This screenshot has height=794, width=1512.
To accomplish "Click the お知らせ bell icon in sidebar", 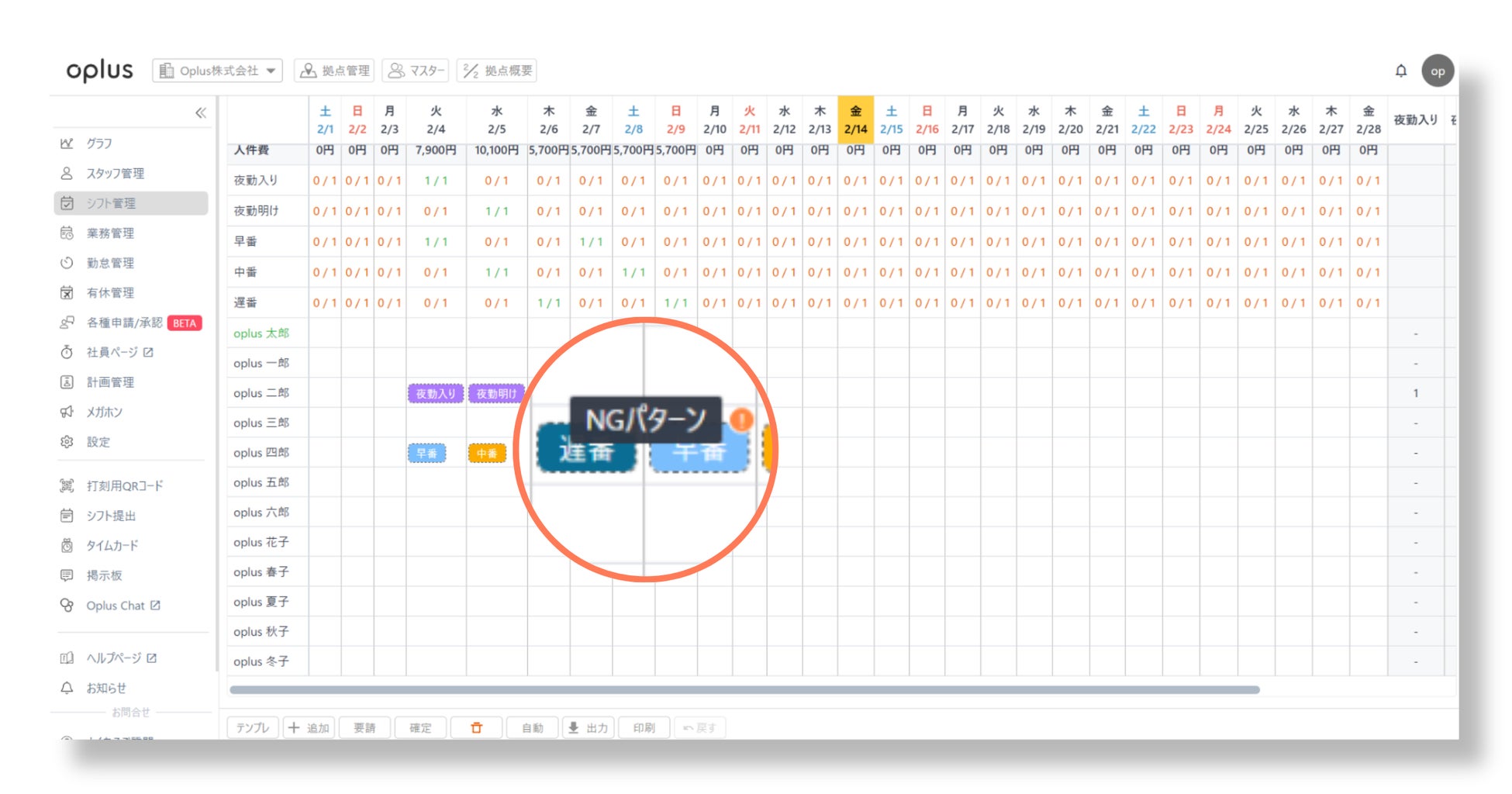I will tap(67, 688).
